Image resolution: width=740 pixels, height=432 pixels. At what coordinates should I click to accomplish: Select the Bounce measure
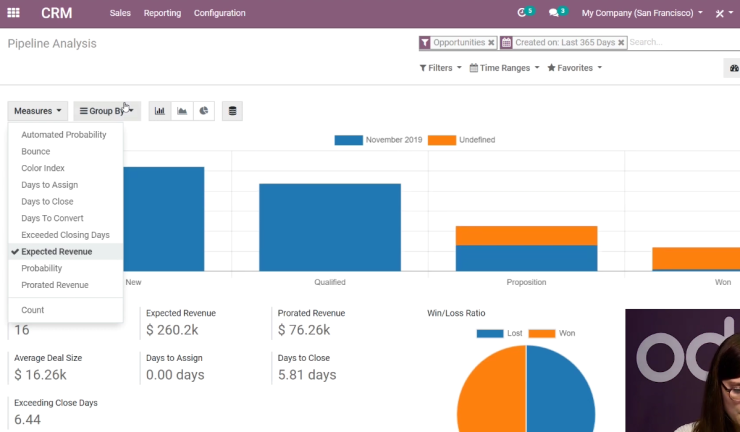pyautogui.click(x=66, y=152)
